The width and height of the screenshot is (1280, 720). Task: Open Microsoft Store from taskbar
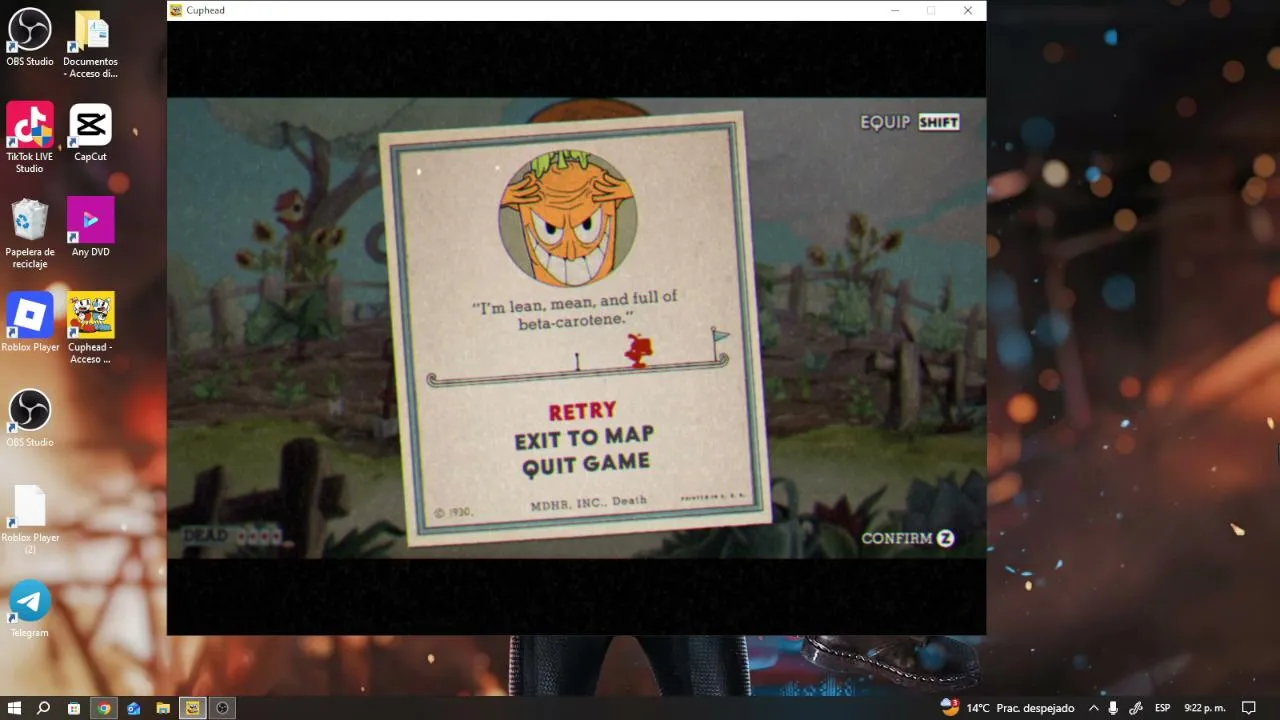[x=74, y=708]
